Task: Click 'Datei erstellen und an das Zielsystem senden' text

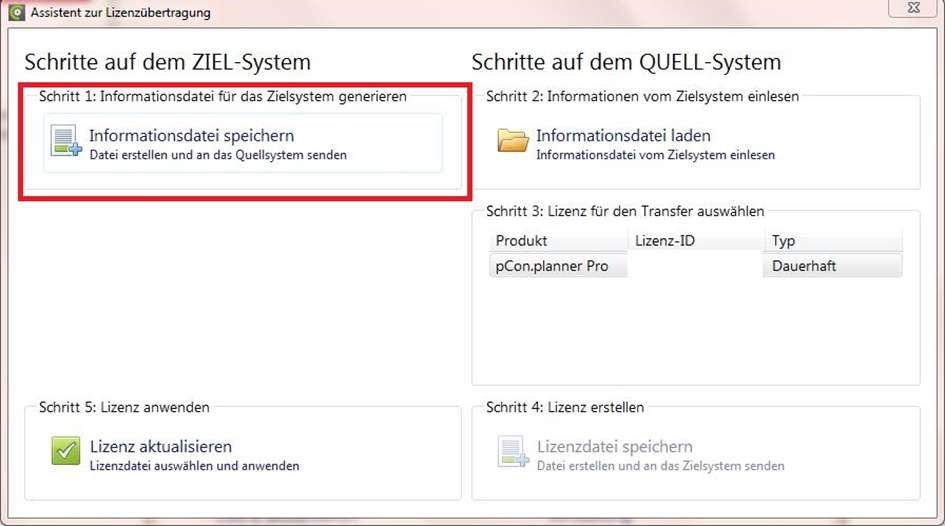Action: click(x=661, y=466)
